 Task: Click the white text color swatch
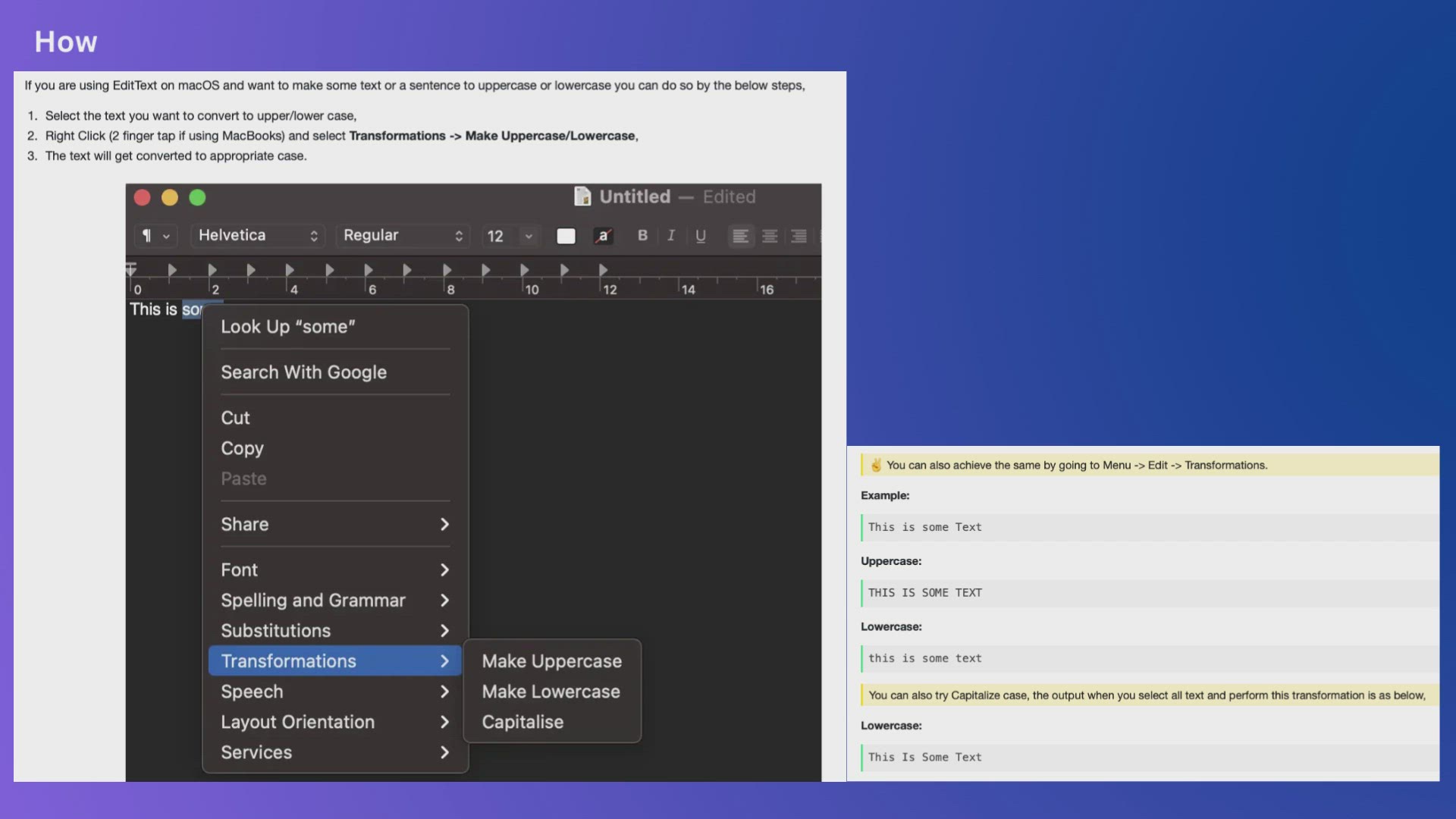pos(566,236)
